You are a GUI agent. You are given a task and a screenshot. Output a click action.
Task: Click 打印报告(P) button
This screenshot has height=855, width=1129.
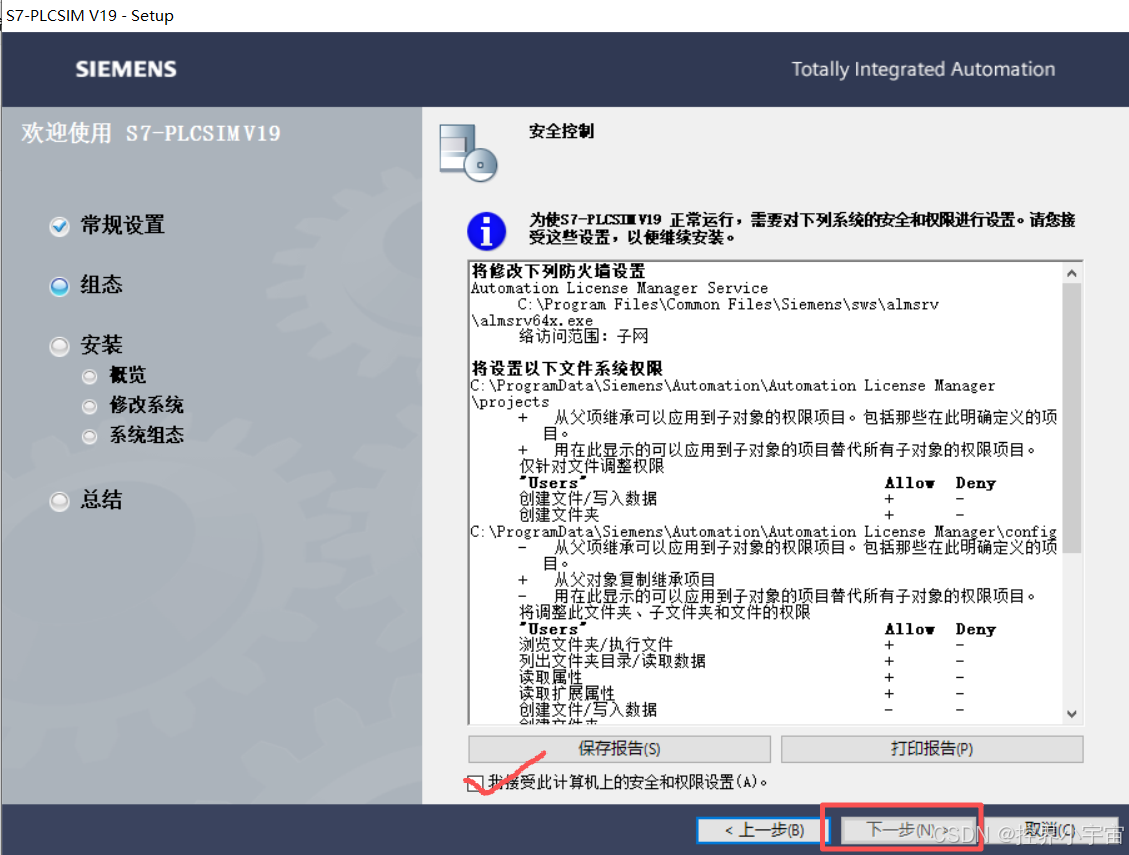932,748
